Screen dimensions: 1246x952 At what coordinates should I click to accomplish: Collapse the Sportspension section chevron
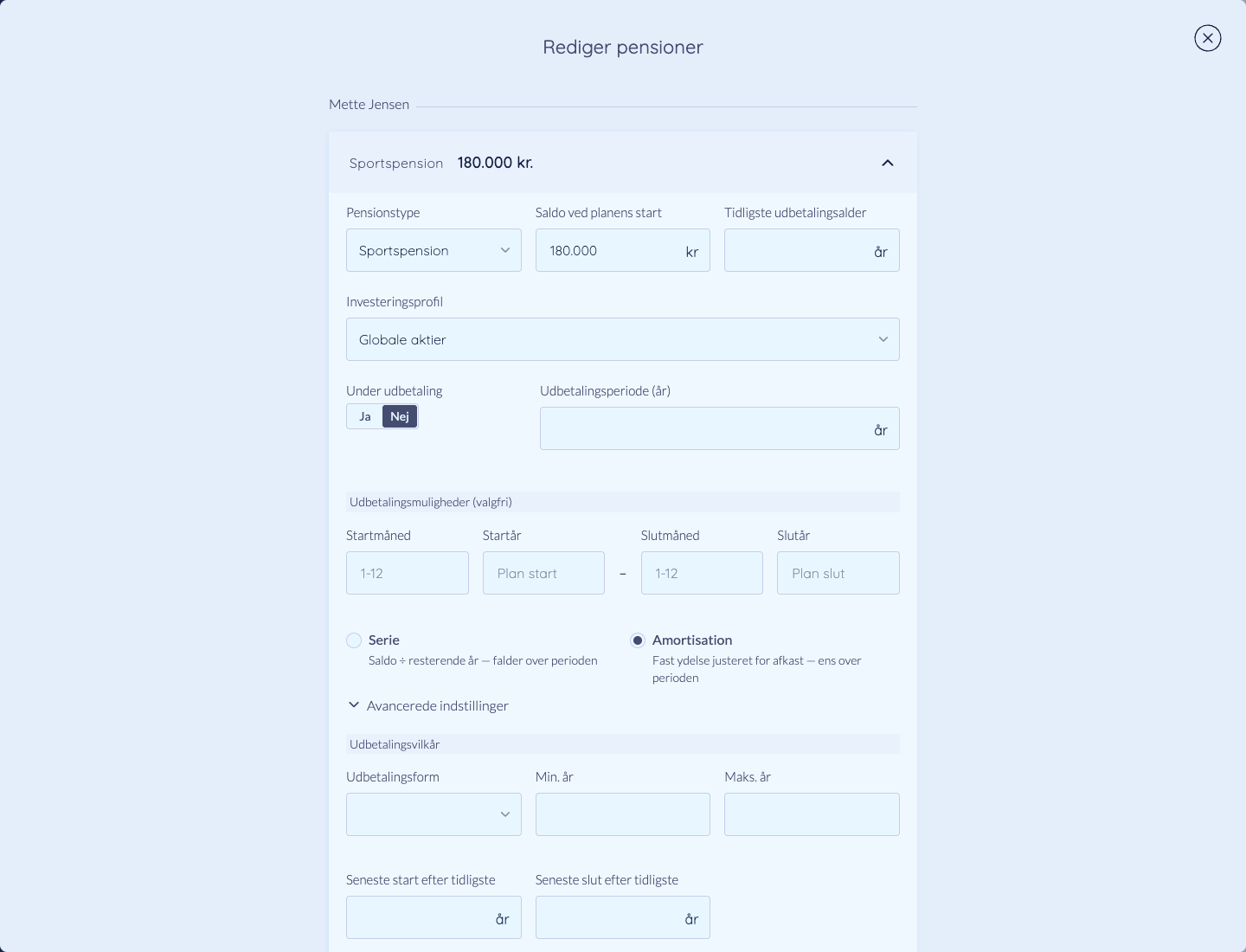click(887, 163)
